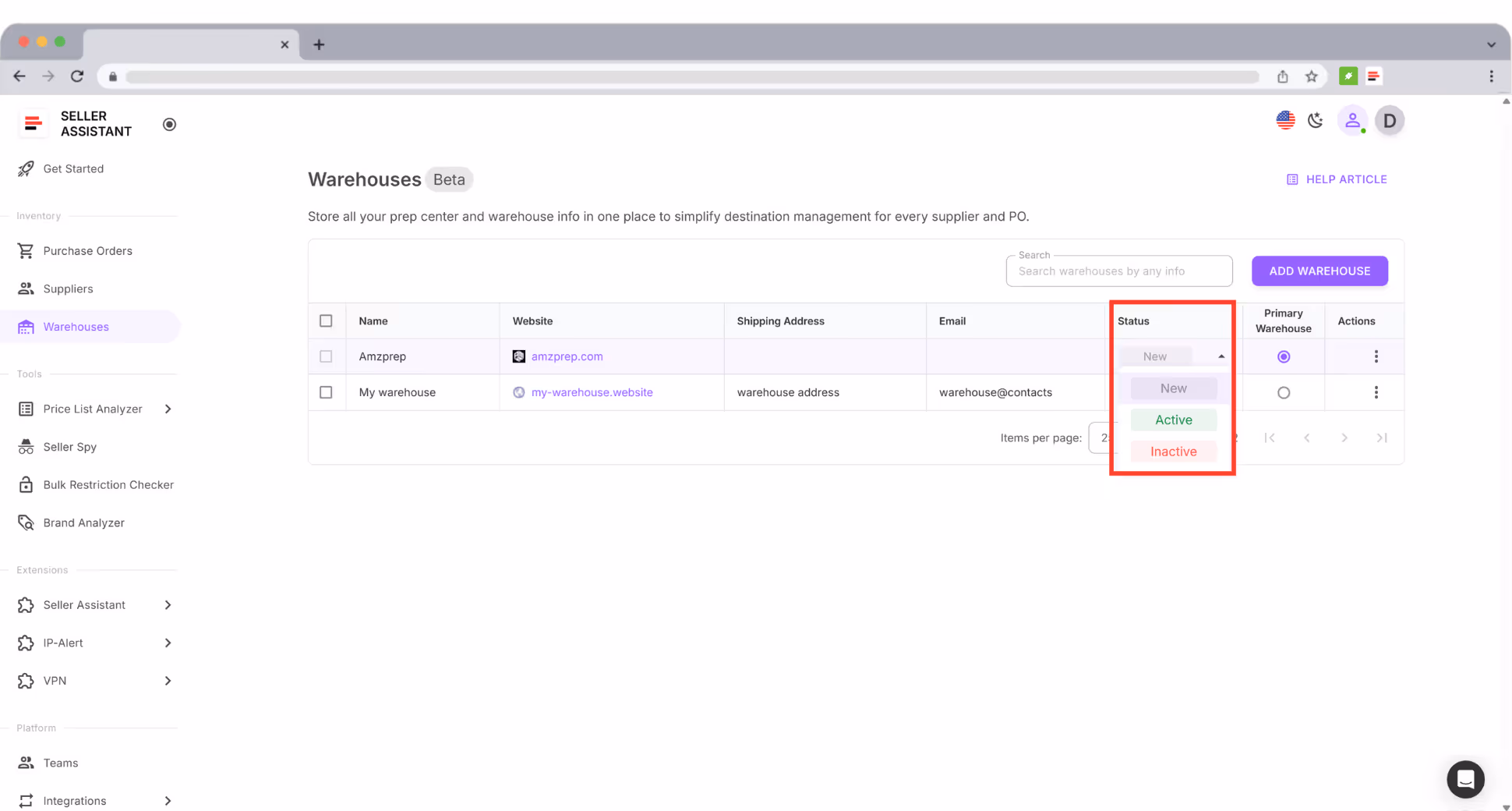The image size is (1512, 811).
Task: Open the Warehouses section
Action: pyautogui.click(x=76, y=326)
